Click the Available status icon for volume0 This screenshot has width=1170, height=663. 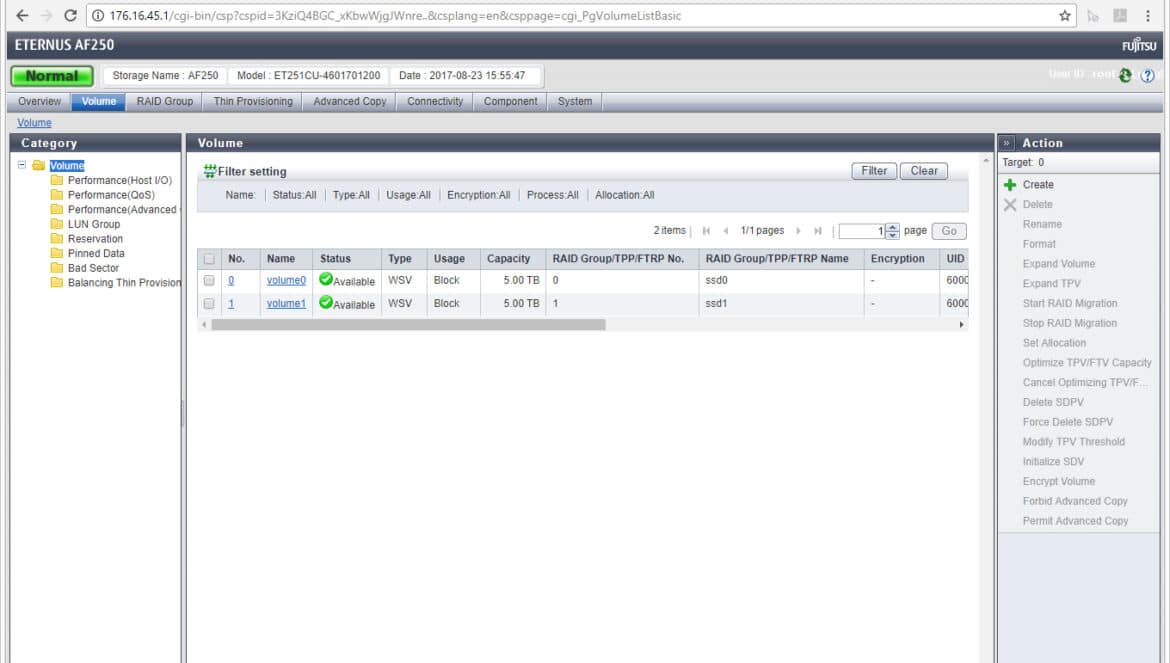tap(326, 280)
